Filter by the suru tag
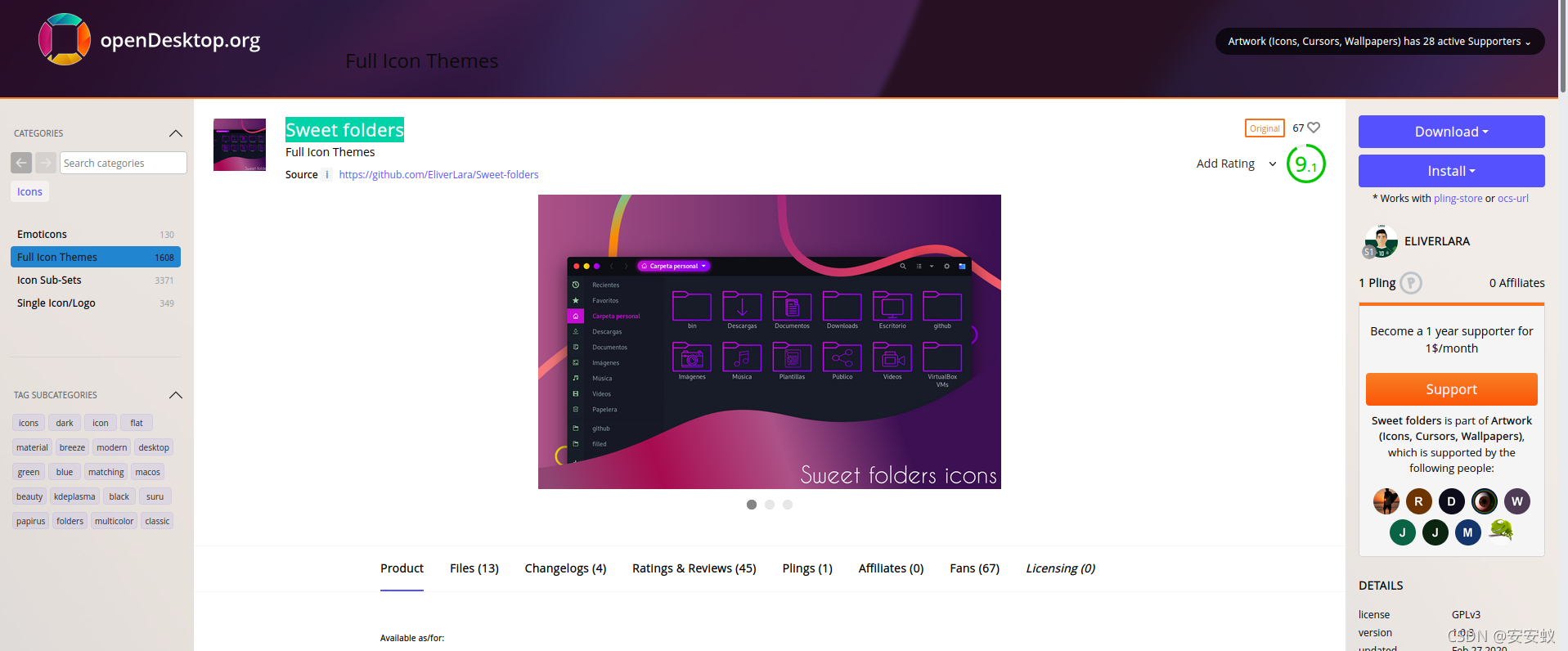This screenshot has height=651, width=1568. point(155,496)
